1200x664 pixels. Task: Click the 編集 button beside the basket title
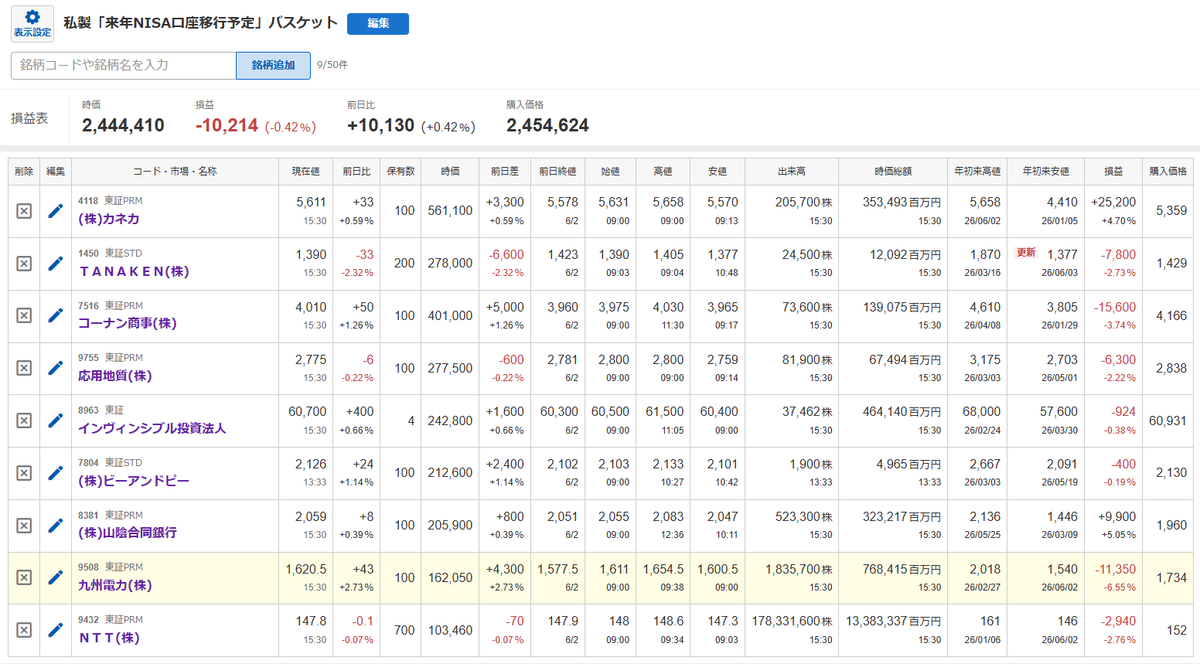pos(378,23)
